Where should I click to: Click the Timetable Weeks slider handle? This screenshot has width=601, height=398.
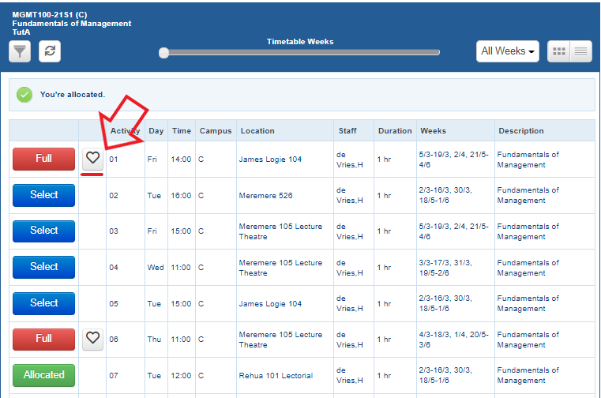pyautogui.click(x=164, y=53)
